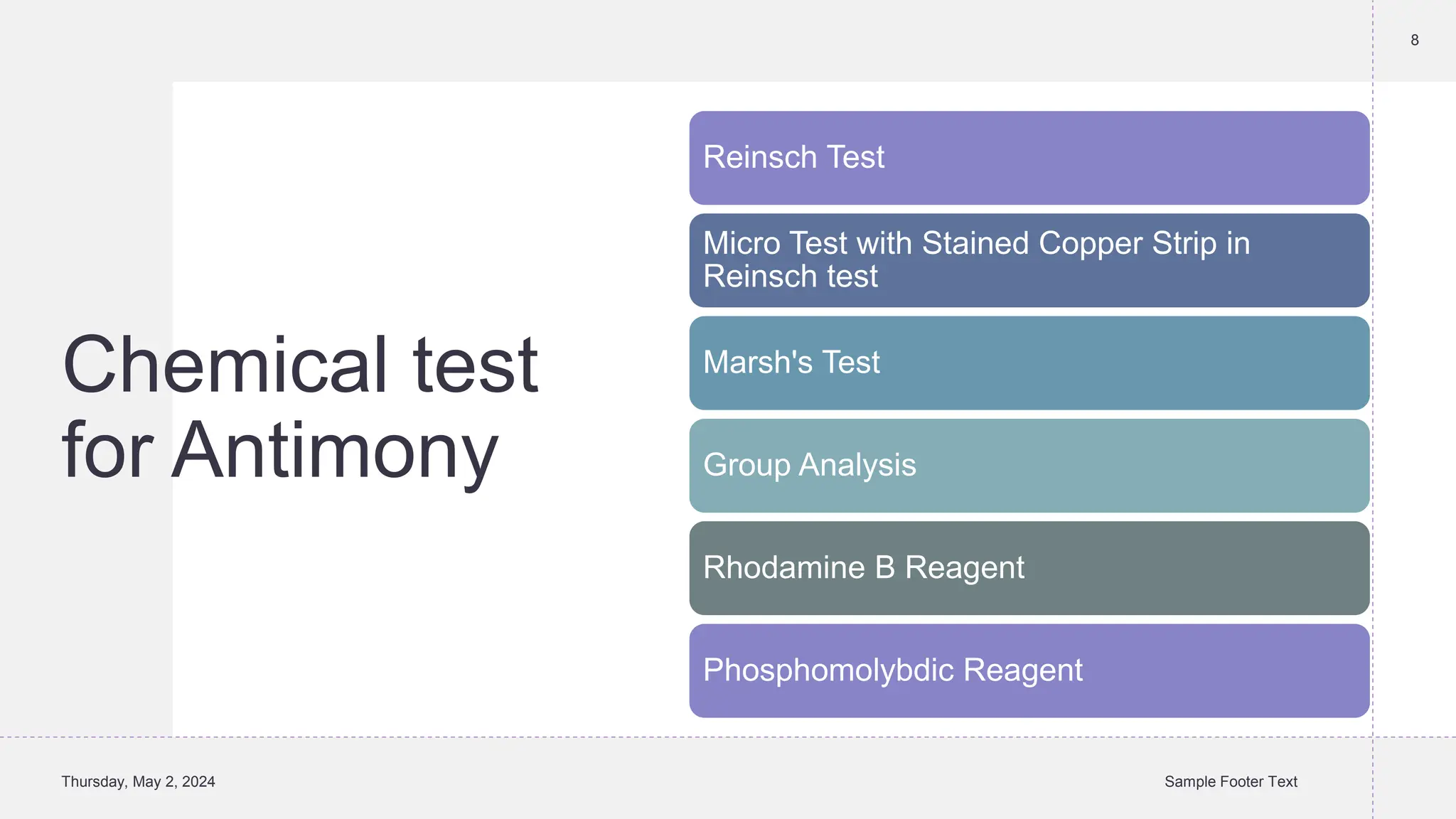Click the Sample Footer Text
This screenshot has width=1456, height=819.
1231,782
